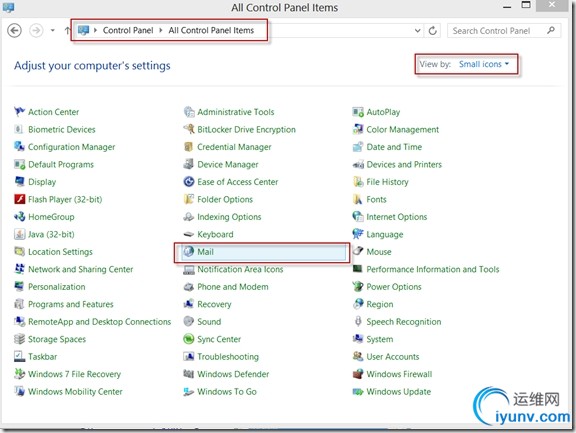Screen dimensions: 576x433
Task: Open Date and Time
Action: click(394, 147)
